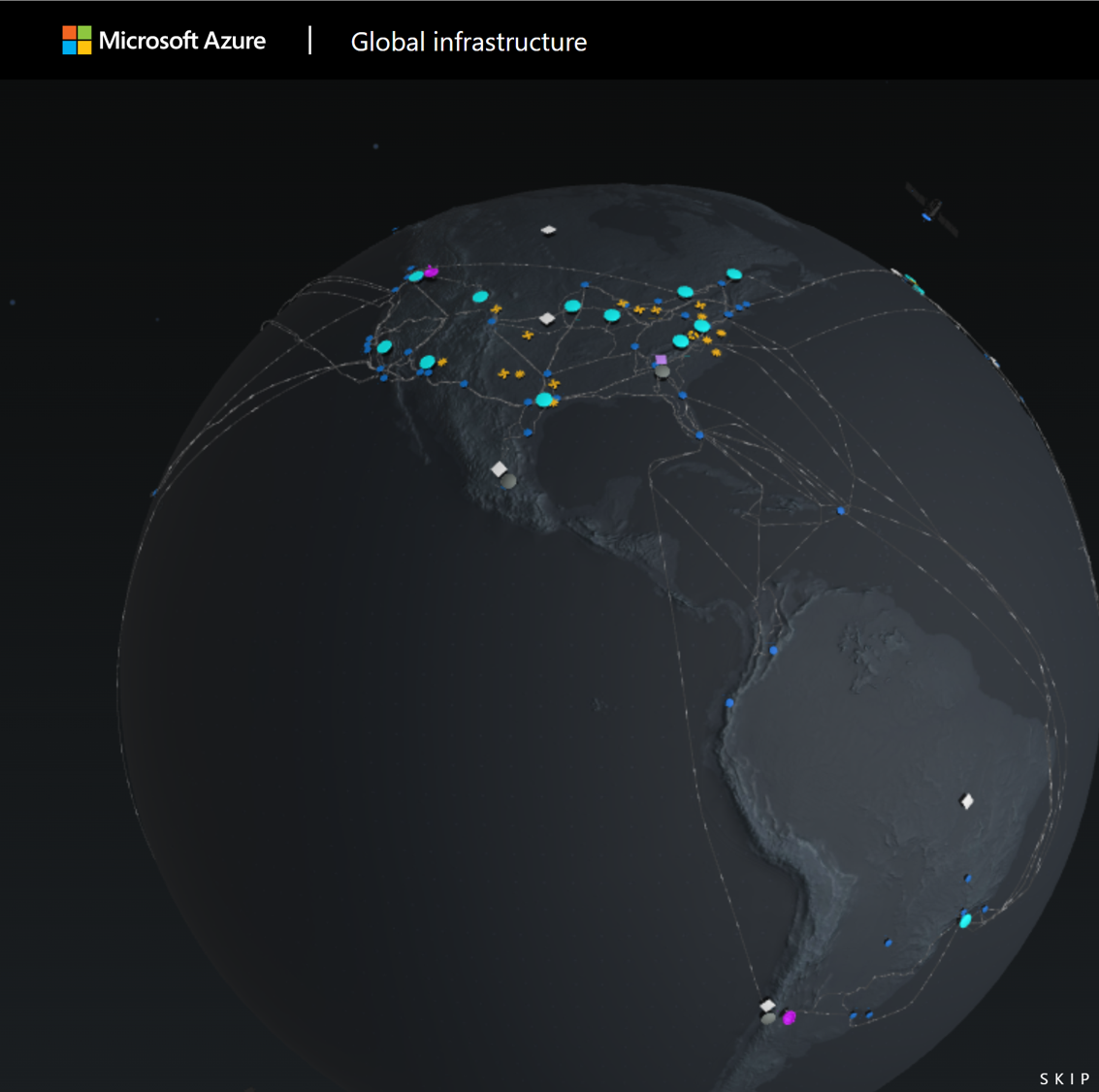
Task: Select the magenta marker in southern South America
Action: [790, 1017]
